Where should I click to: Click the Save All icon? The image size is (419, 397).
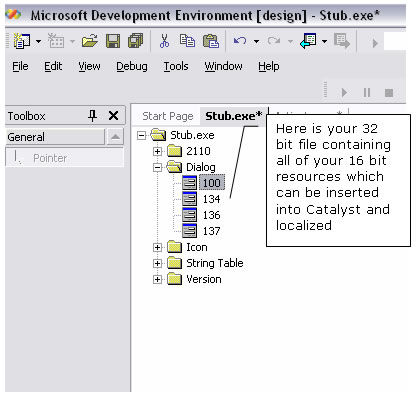tap(135, 41)
